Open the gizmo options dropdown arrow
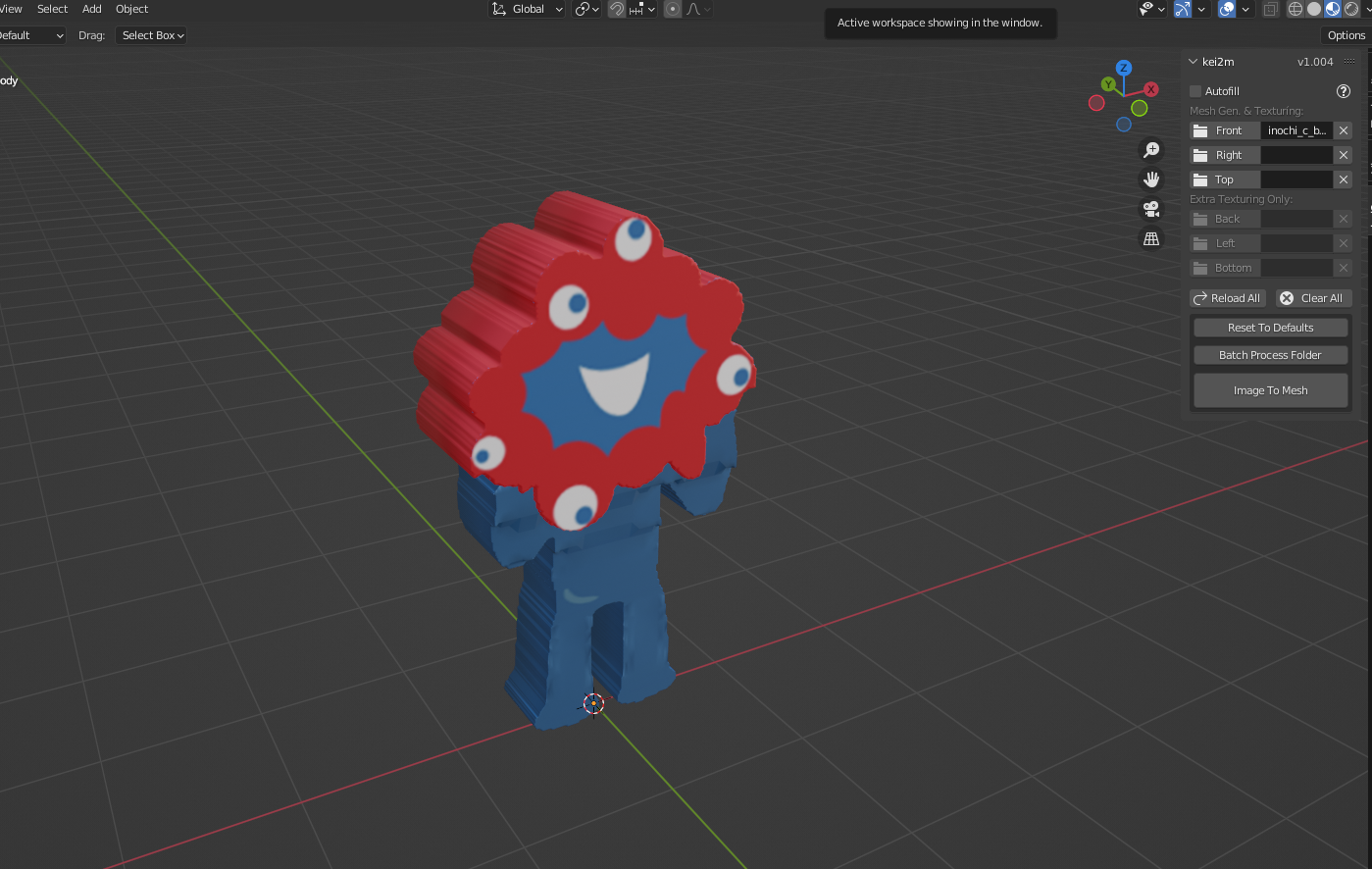1372x869 pixels. pos(1201,9)
